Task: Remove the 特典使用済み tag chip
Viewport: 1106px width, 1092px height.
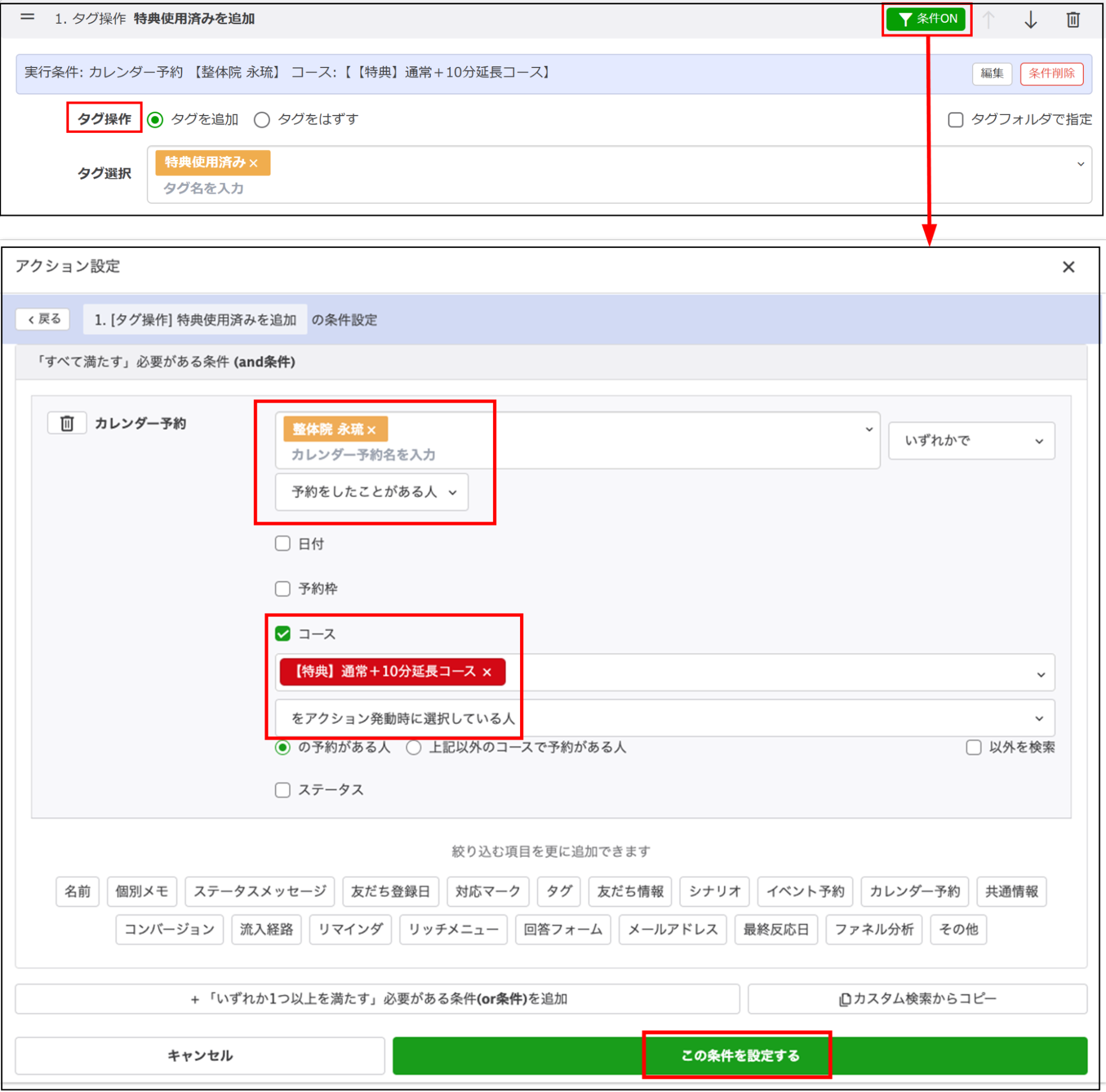Action: tap(255, 163)
